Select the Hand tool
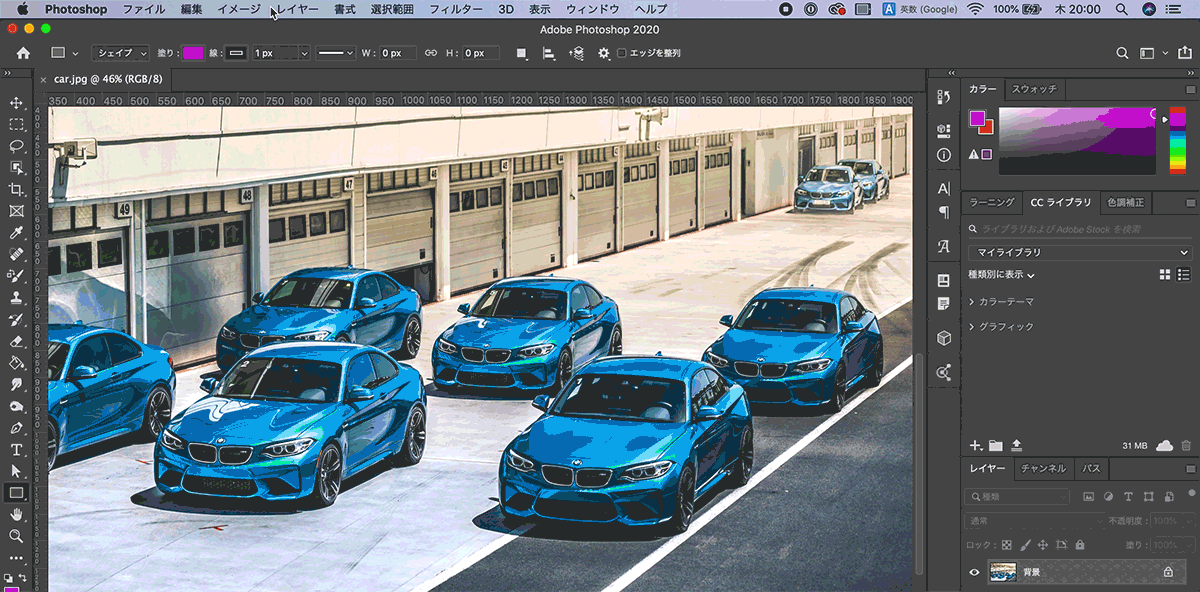 16,514
